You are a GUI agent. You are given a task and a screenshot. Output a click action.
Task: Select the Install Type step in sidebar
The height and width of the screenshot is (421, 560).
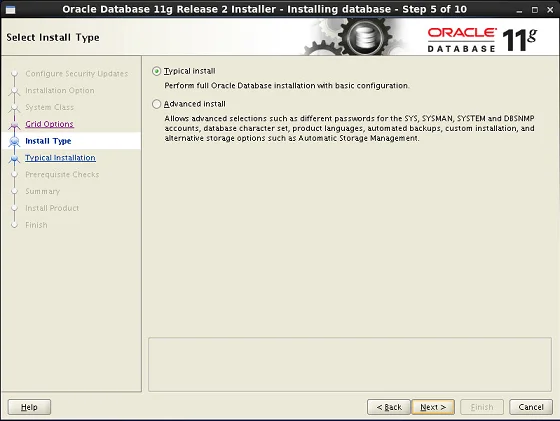pos(48,141)
